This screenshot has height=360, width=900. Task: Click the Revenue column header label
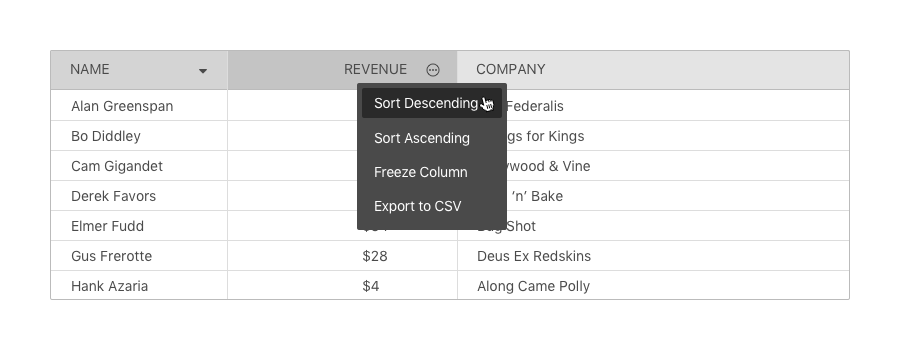[x=375, y=69]
